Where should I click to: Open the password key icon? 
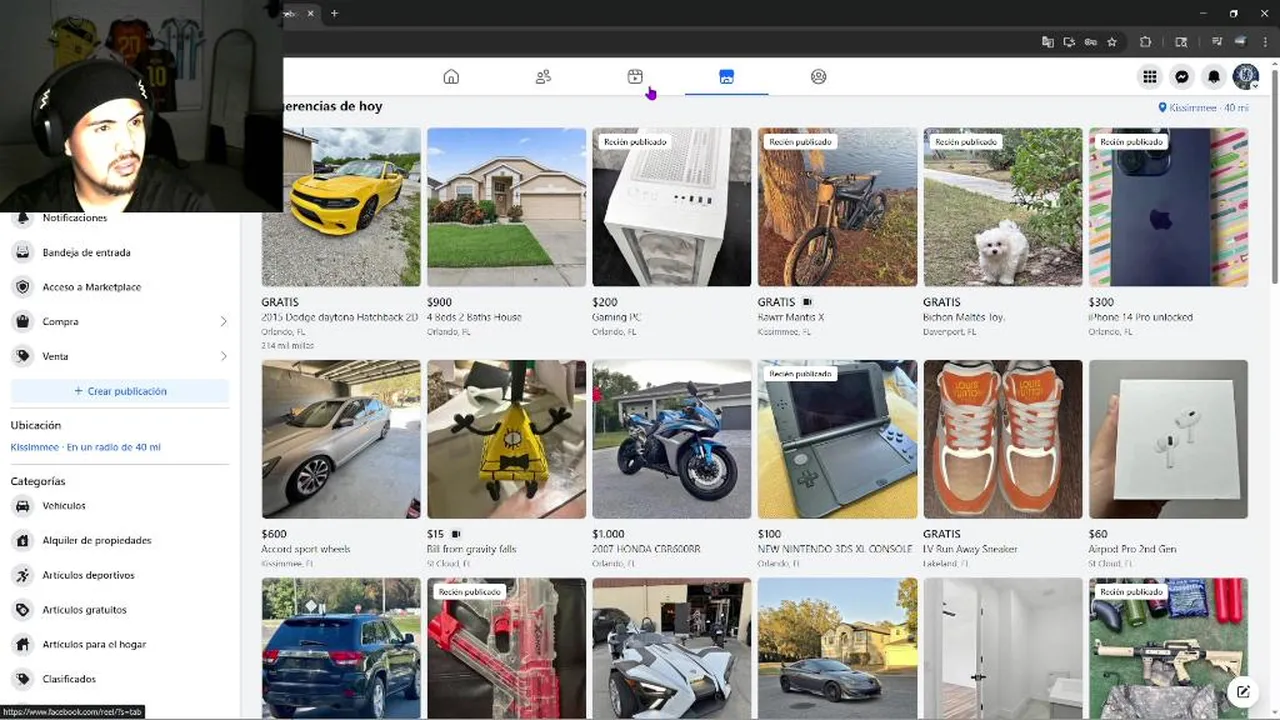coord(1090,42)
